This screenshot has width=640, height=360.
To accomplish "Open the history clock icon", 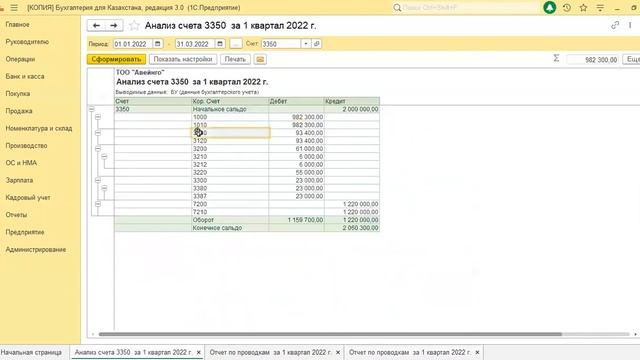I will [567, 8].
